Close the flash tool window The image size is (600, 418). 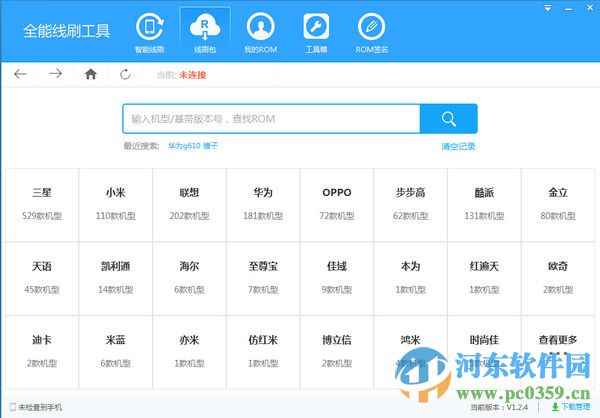pos(590,8)
